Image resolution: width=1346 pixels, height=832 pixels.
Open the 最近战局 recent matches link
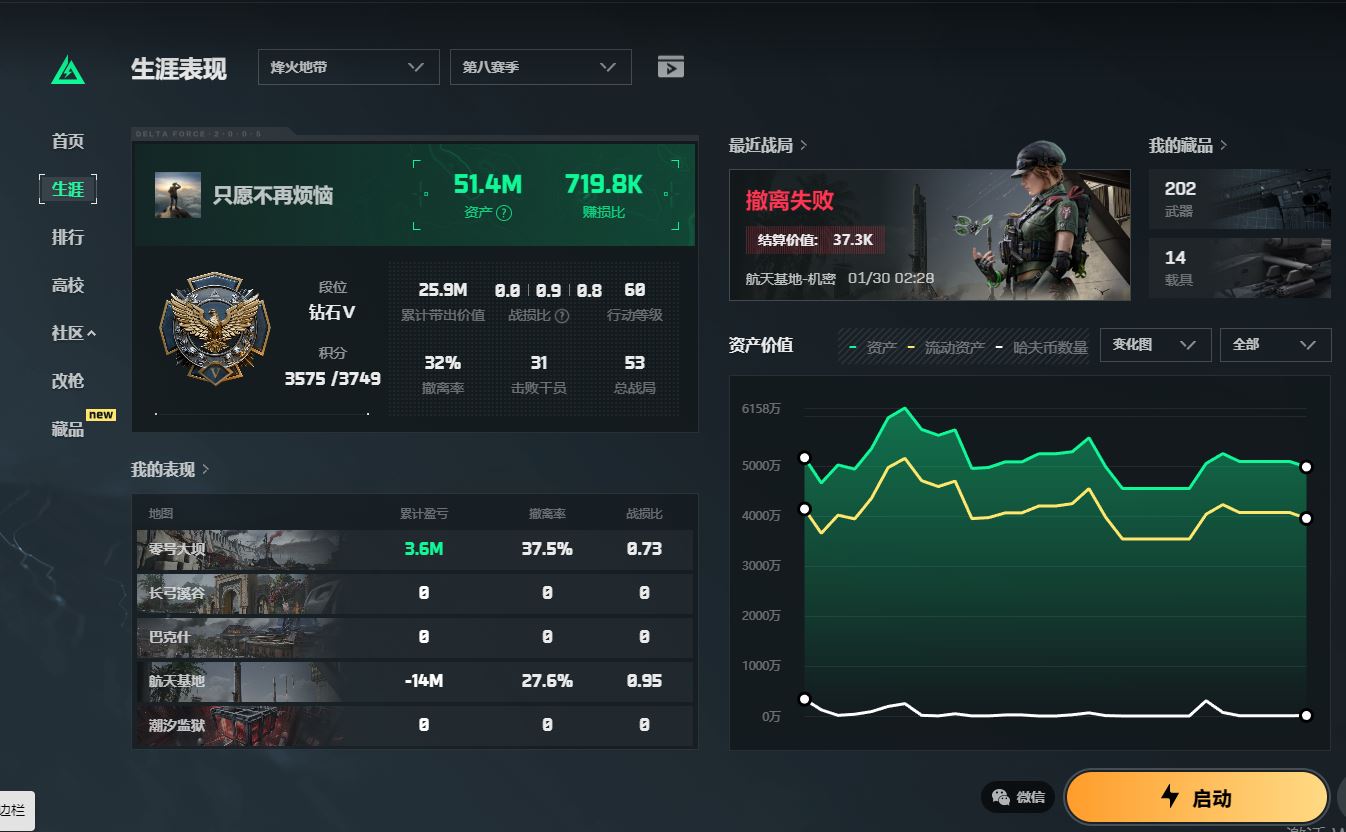[x=767, y=146]
